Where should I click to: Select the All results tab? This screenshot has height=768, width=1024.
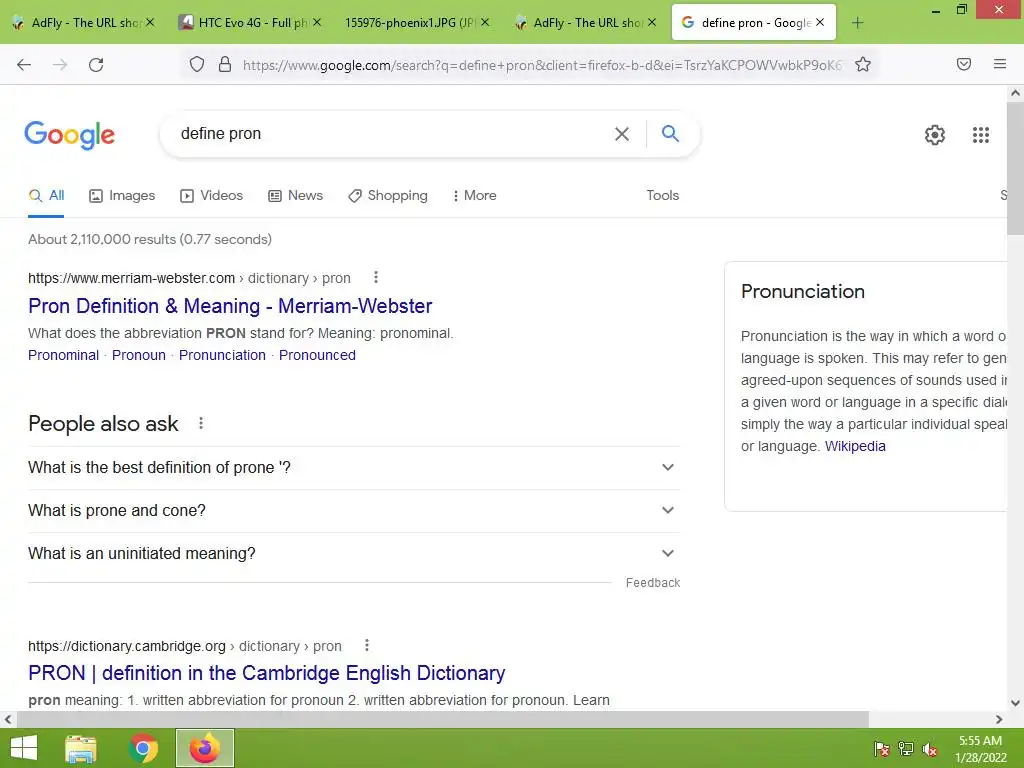(46, 195)
